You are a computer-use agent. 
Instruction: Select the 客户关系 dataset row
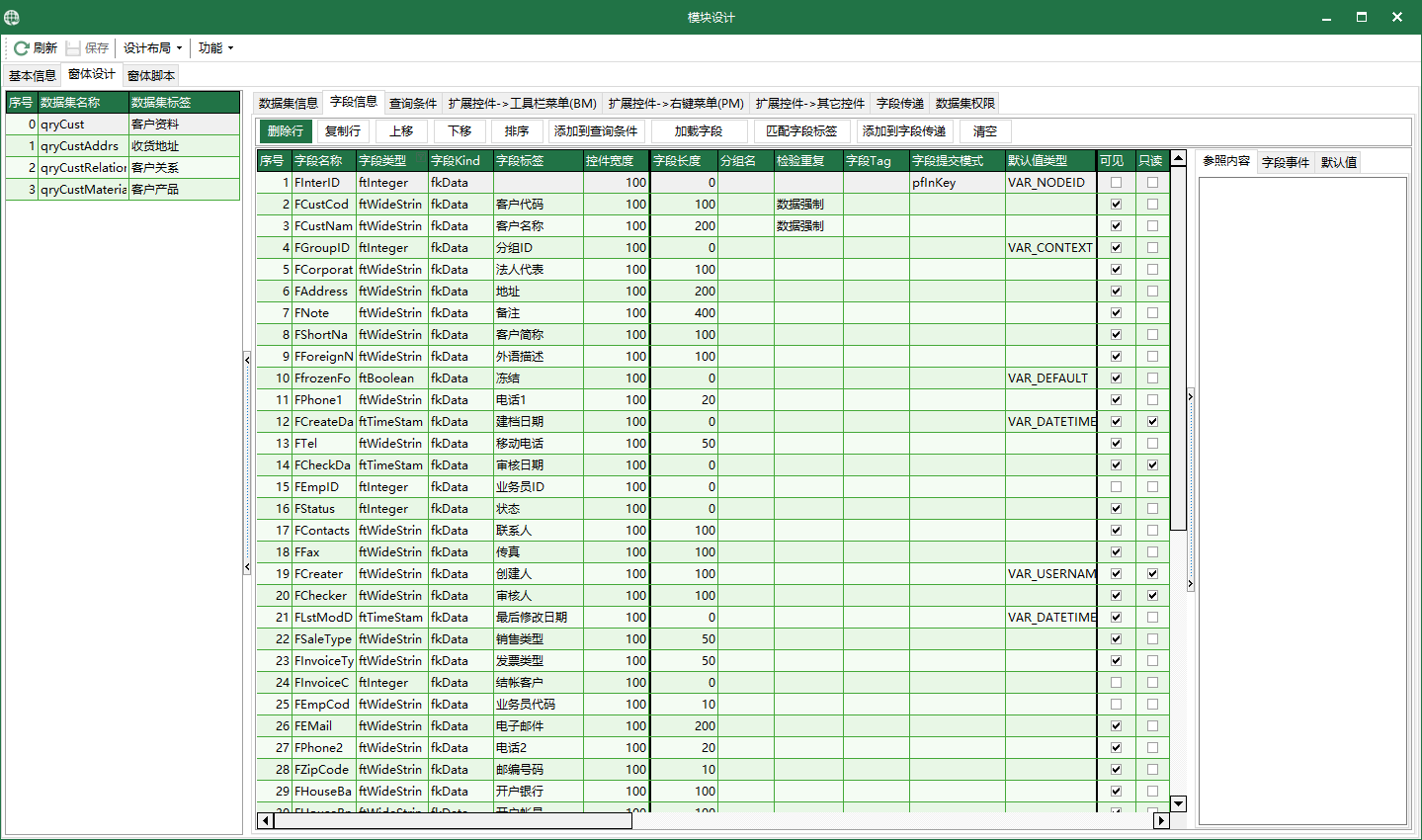pos(123,167)
